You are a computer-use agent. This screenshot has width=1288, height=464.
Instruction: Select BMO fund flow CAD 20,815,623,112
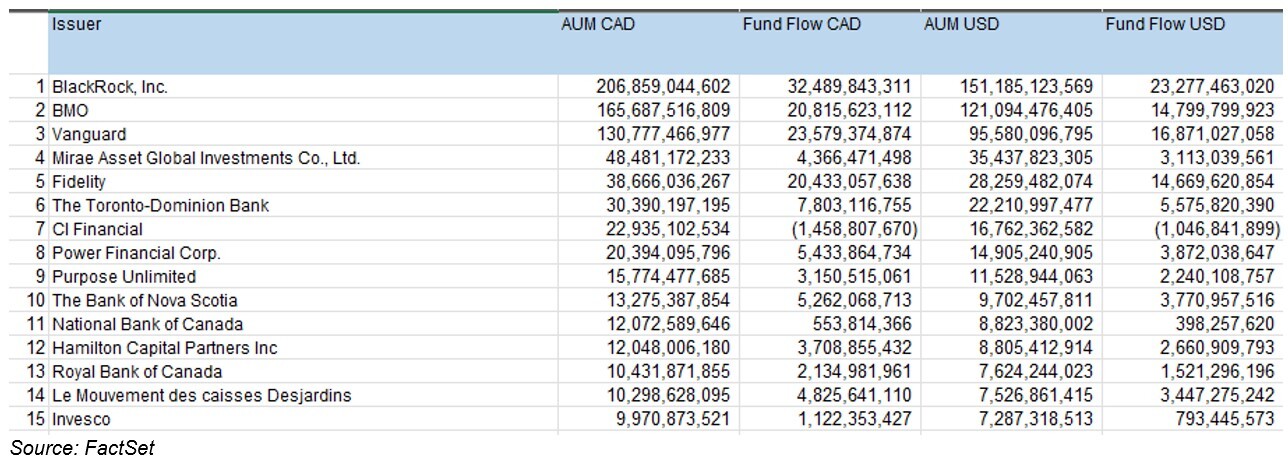point(851,110)
